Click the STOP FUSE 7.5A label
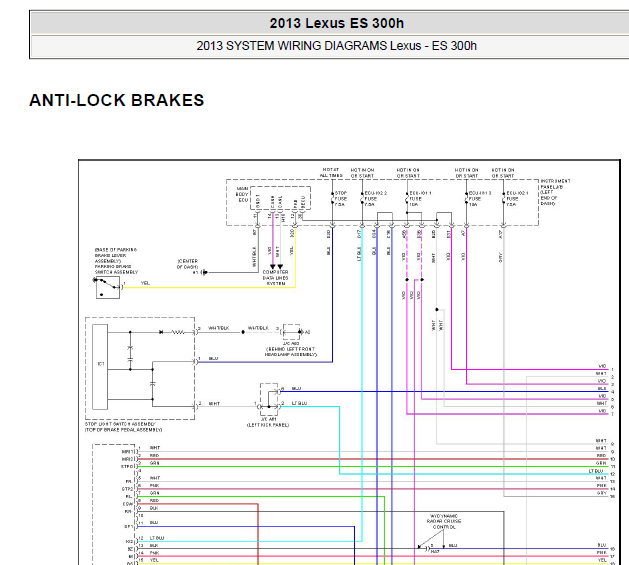 (x=341, y=199)
